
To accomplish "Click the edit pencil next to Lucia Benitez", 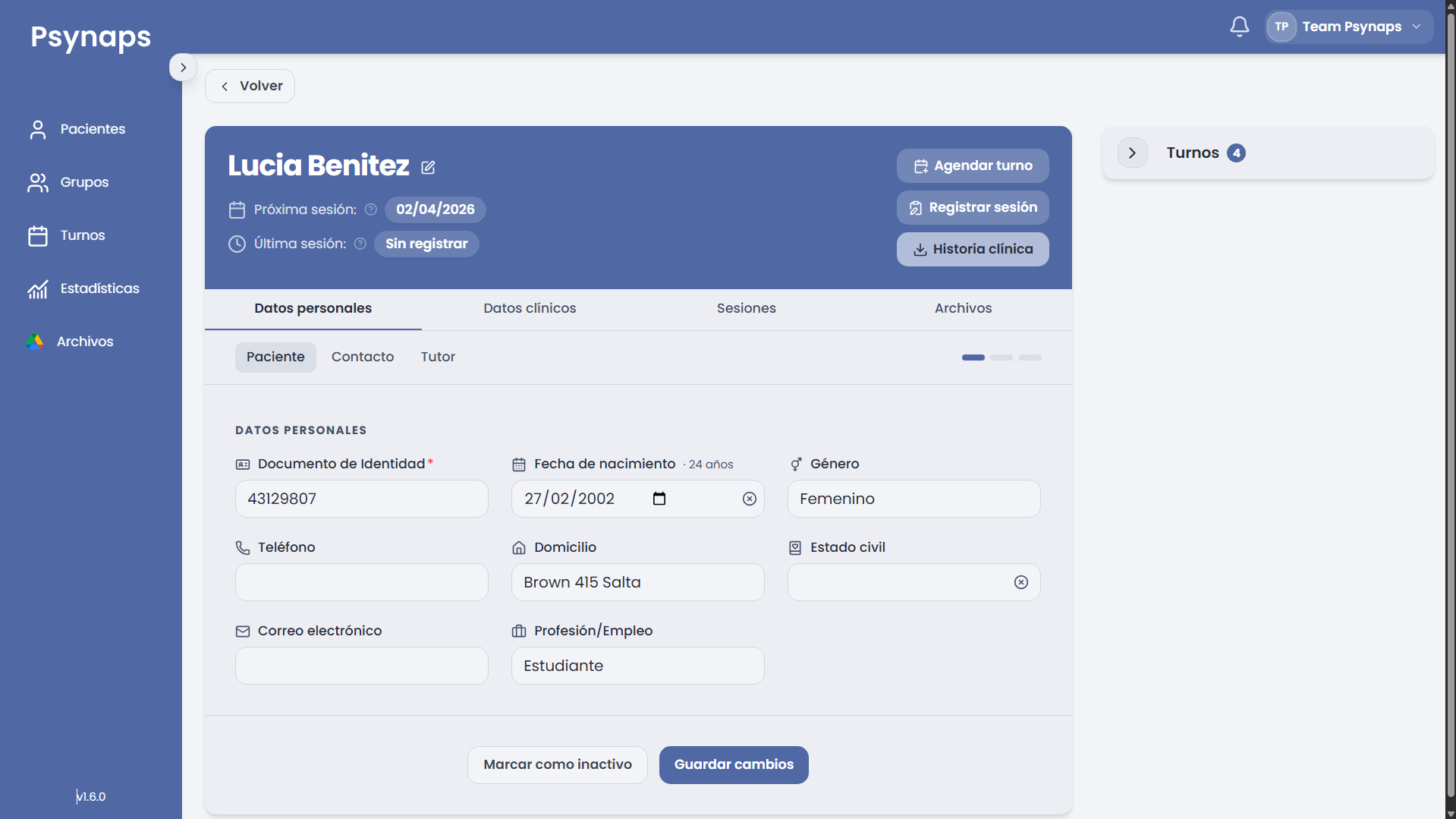I will [428, 167].
